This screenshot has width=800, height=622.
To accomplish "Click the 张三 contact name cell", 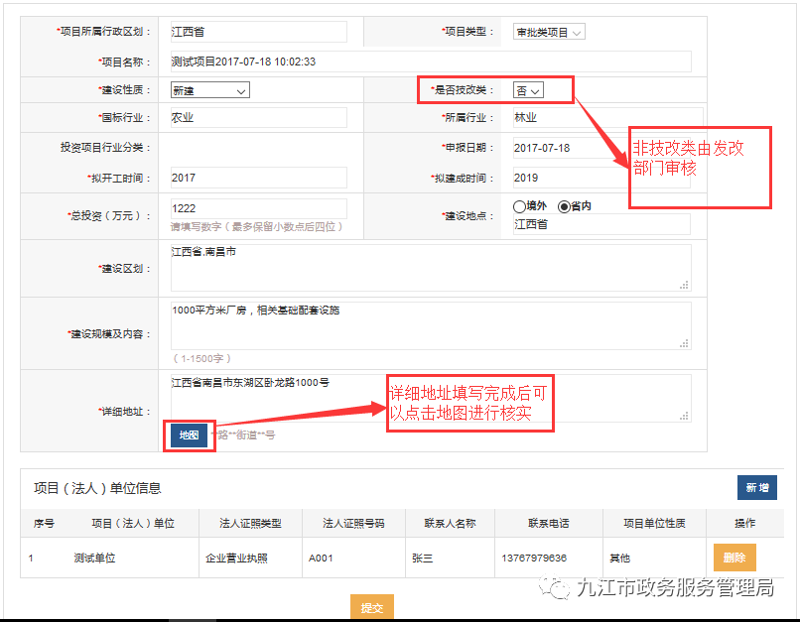I will 422,558.
